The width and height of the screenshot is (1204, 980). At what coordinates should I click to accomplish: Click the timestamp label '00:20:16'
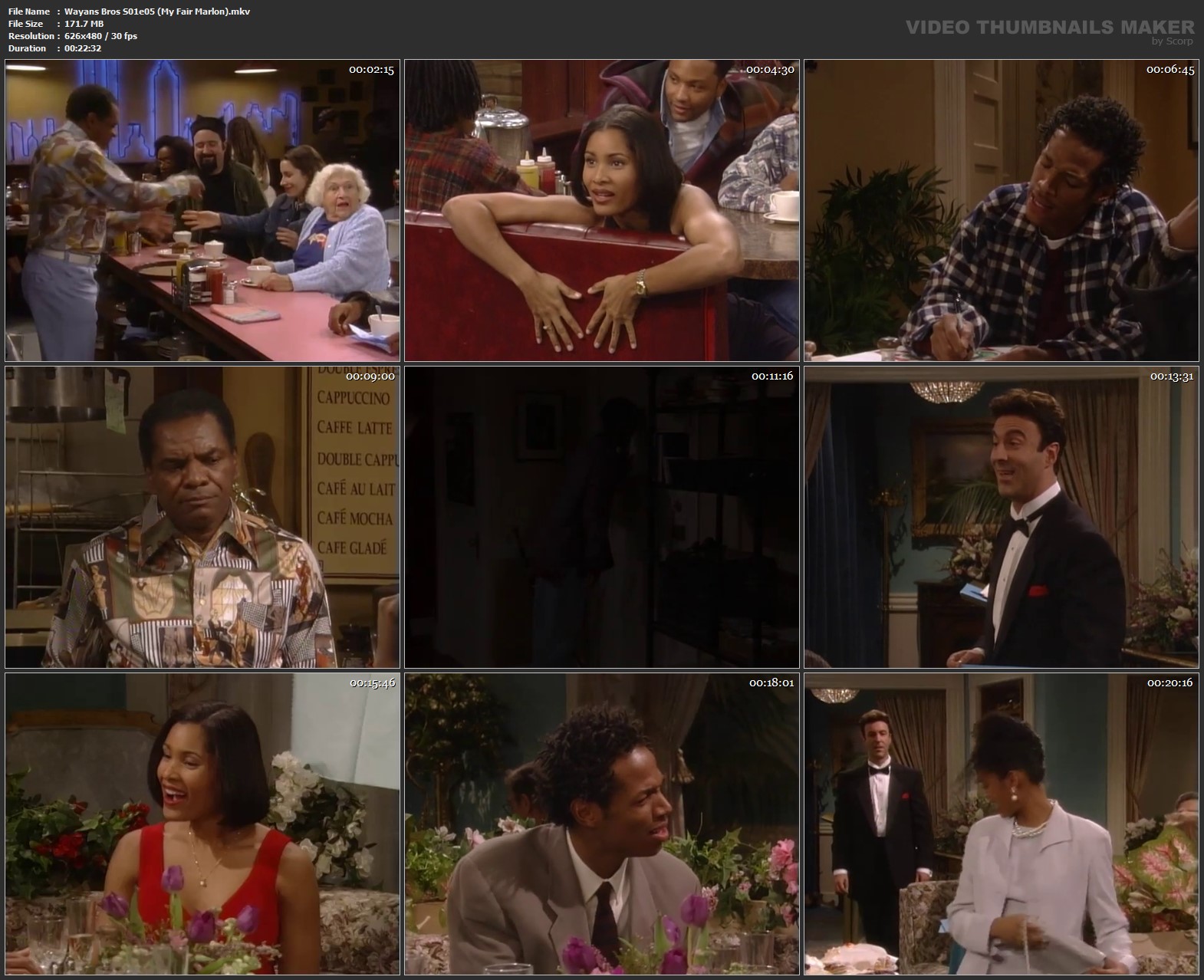(x=1170, y=682)
